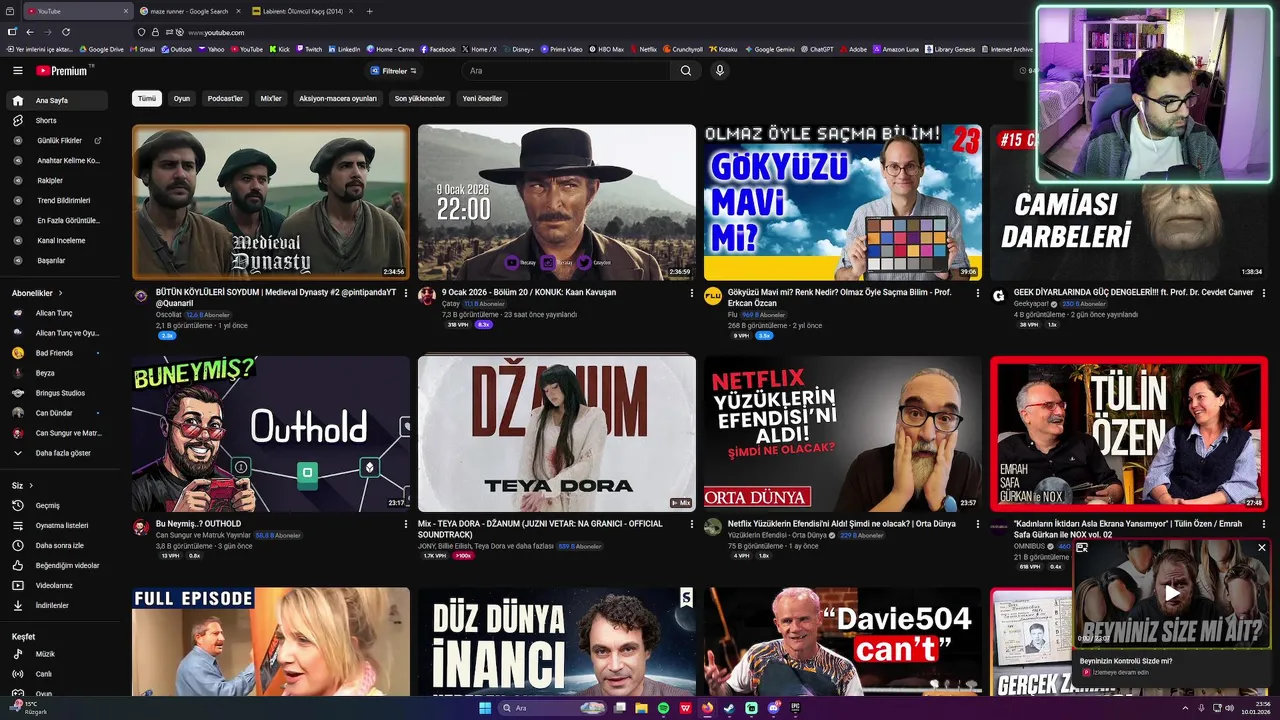
Task: Open Spotify from the Windows taskbar
Action: (x=664, y=708)
